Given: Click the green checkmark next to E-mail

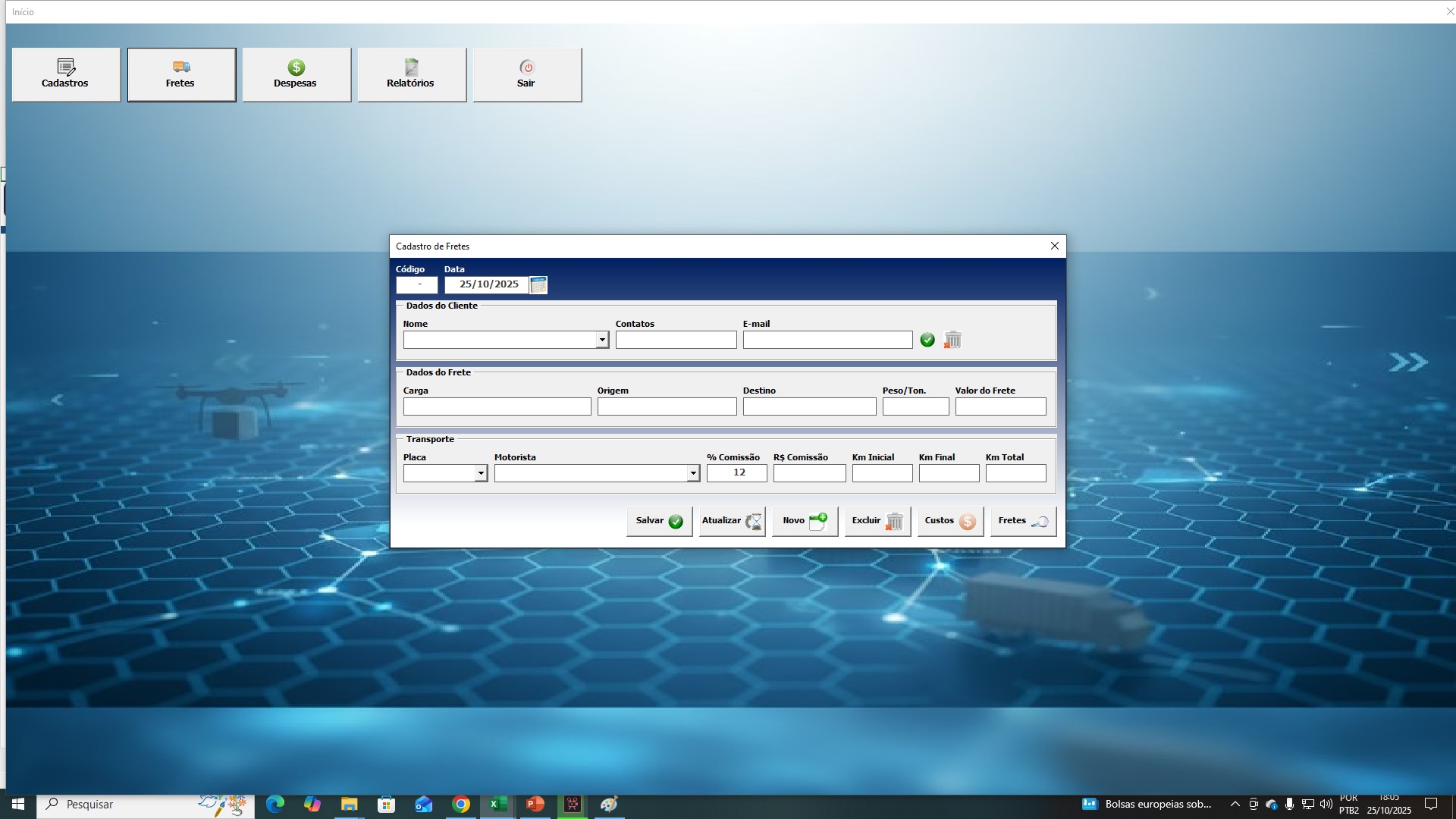Looking at the screenshot, I should click(x=927, y=340).
